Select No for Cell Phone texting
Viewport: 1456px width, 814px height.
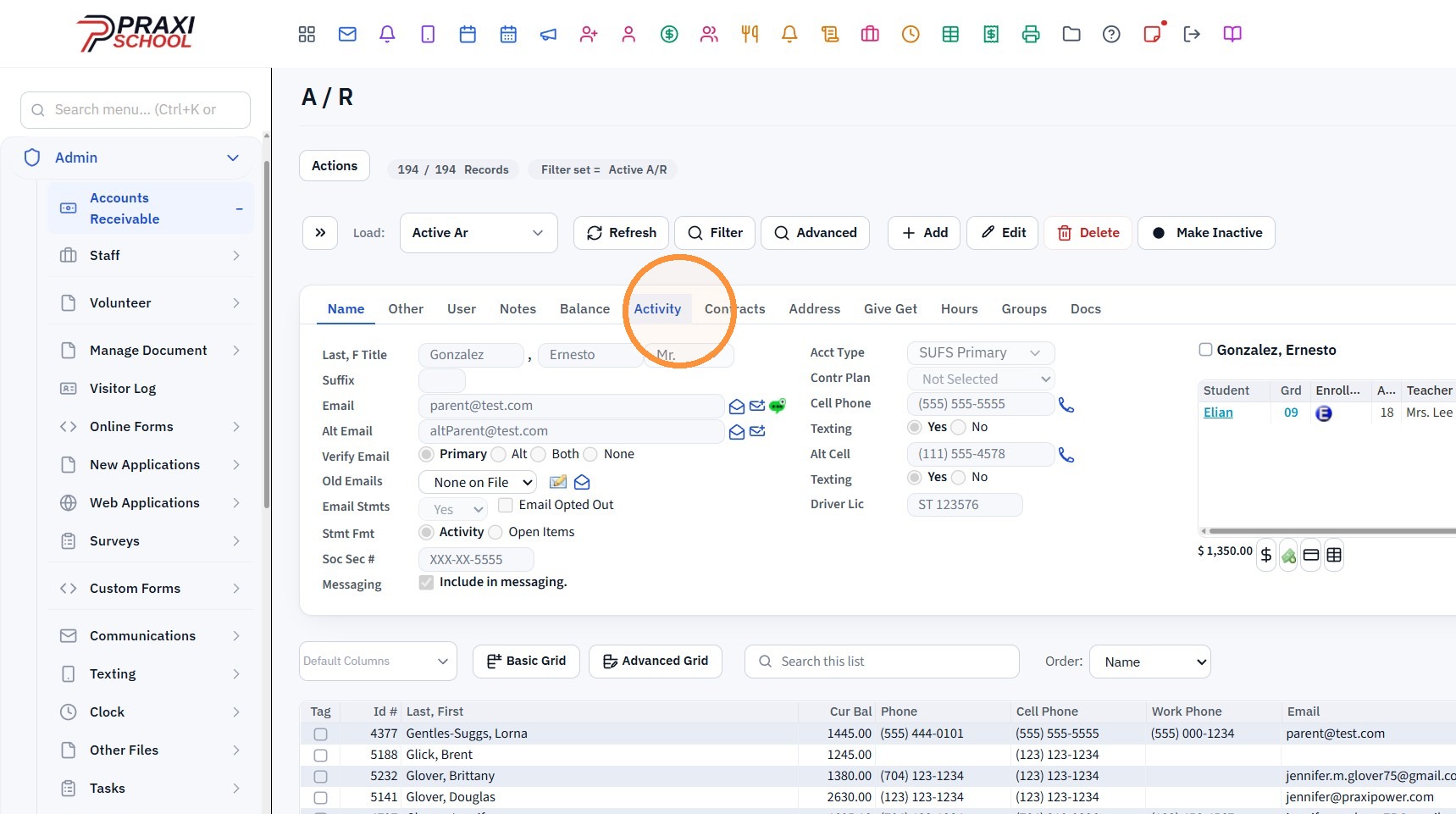[959, 428]
